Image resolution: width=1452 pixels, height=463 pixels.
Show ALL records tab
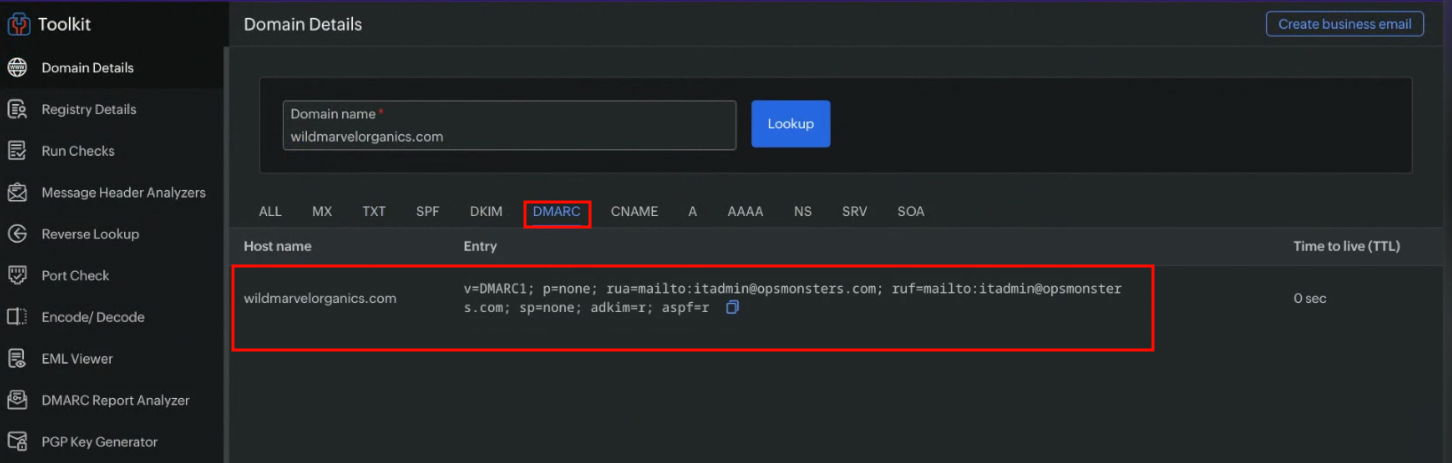point(270,212)
